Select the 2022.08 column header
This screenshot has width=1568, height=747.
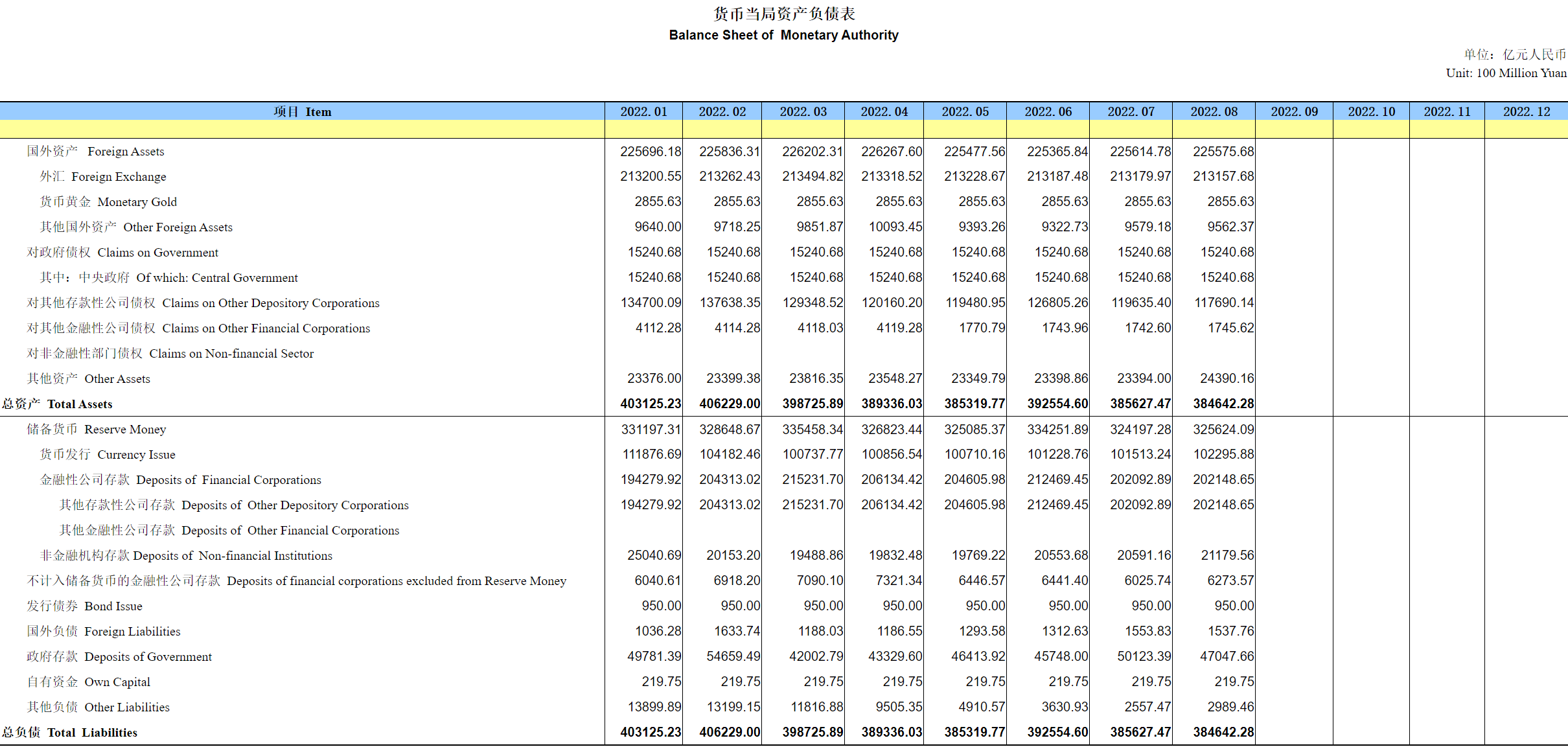coord(1213,111)
